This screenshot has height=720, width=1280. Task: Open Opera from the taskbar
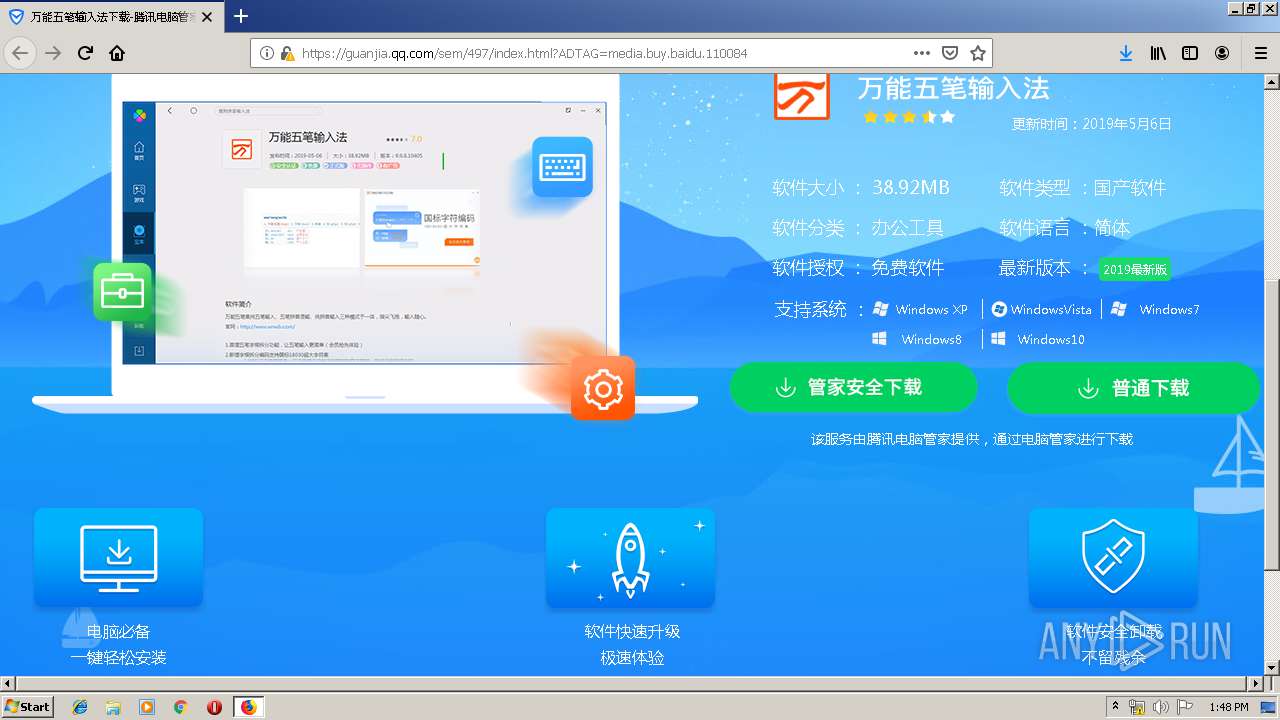point(214,707)
